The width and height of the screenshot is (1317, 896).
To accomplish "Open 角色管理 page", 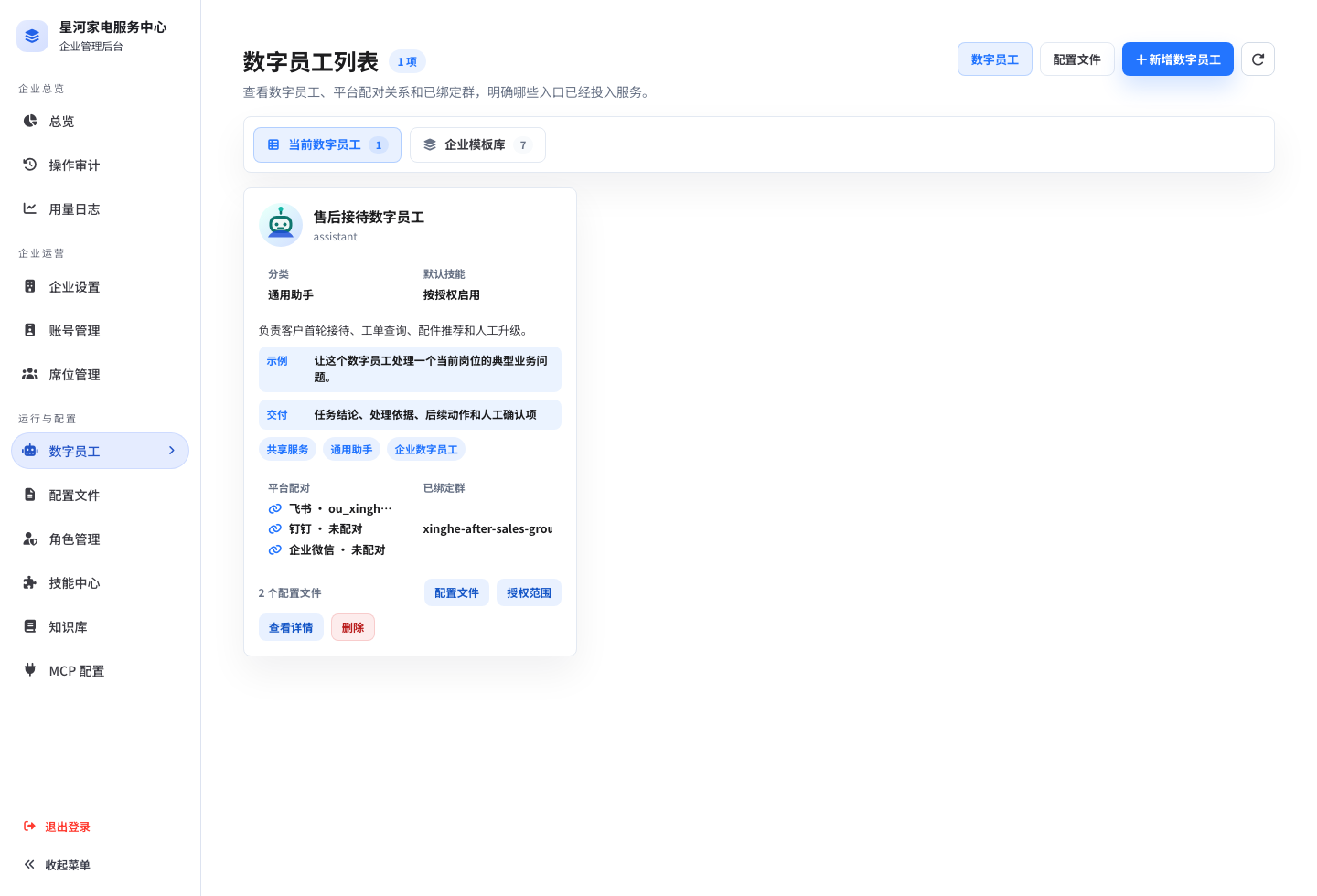I will click(x=101, y=539).
